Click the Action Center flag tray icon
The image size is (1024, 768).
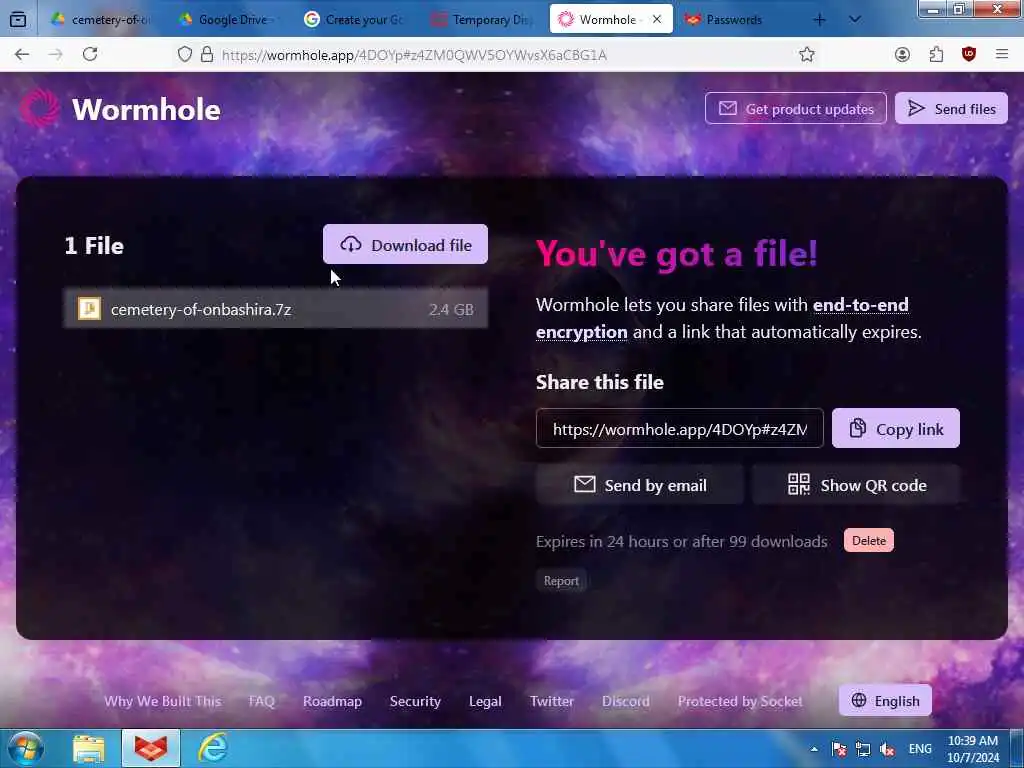[x=839, y=749]
